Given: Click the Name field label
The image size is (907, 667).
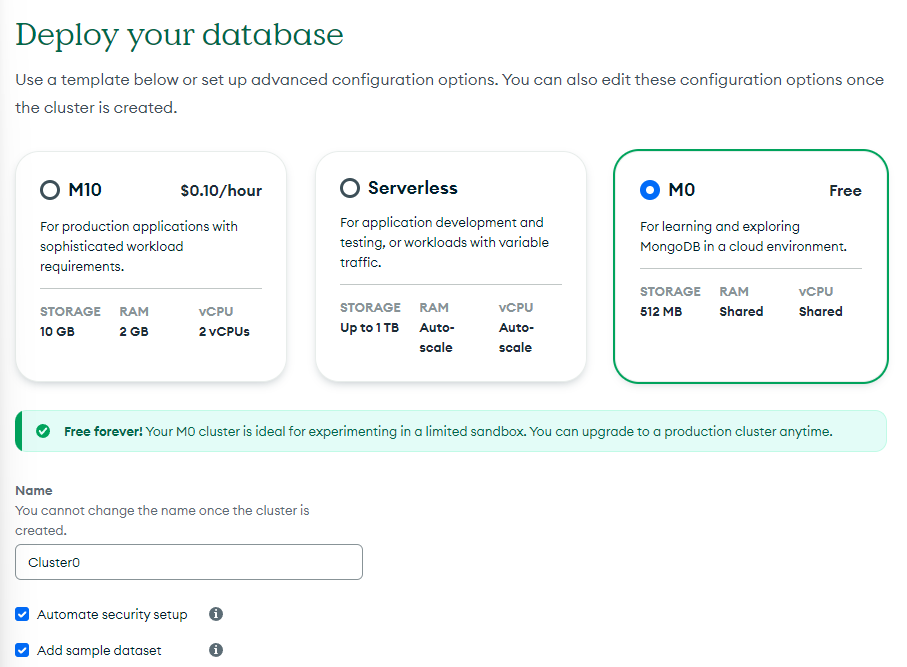Looking at the screenshot, I should pos(34,491).
